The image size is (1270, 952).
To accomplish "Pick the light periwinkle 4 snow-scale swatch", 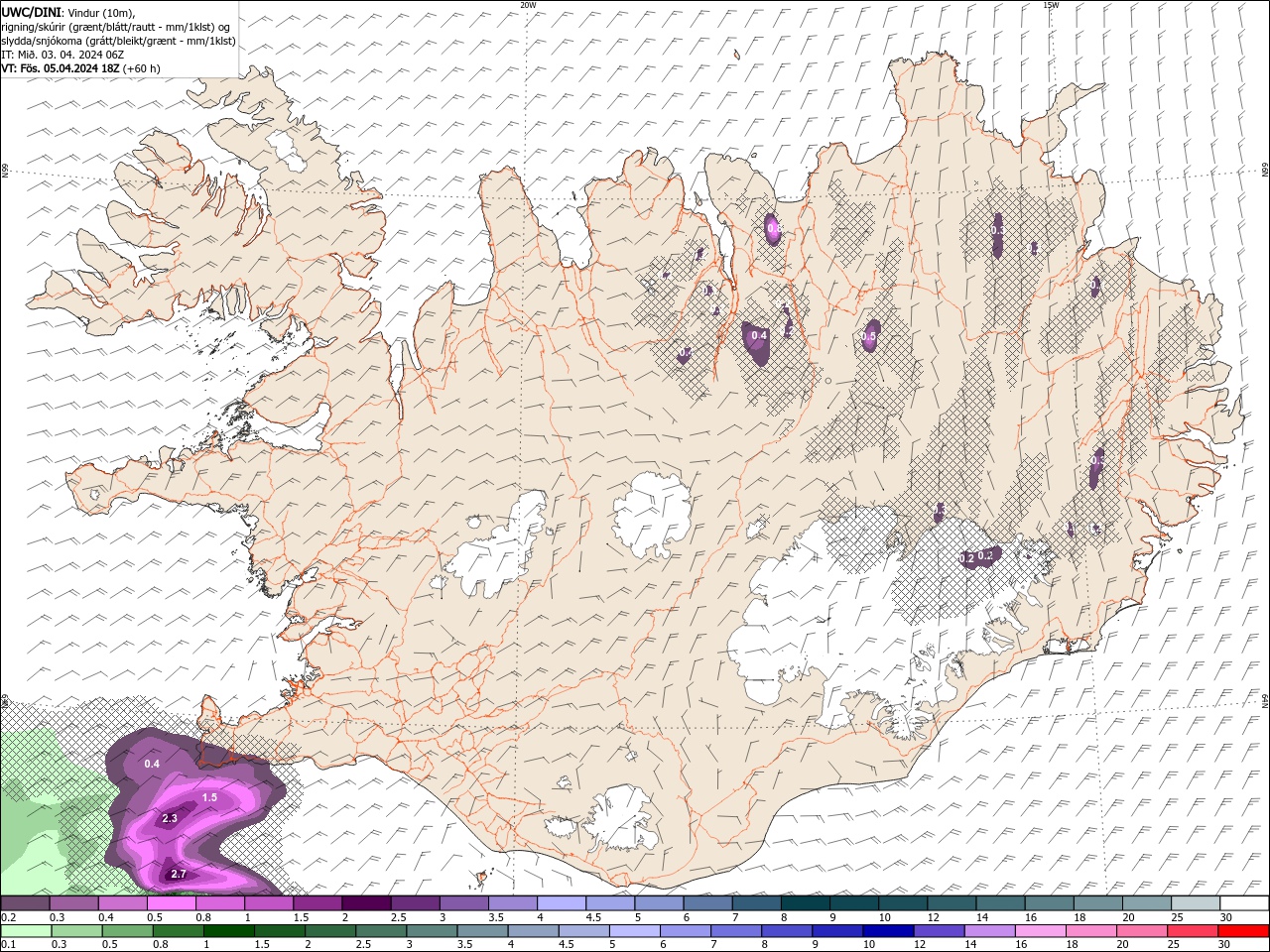I will 561,904.
